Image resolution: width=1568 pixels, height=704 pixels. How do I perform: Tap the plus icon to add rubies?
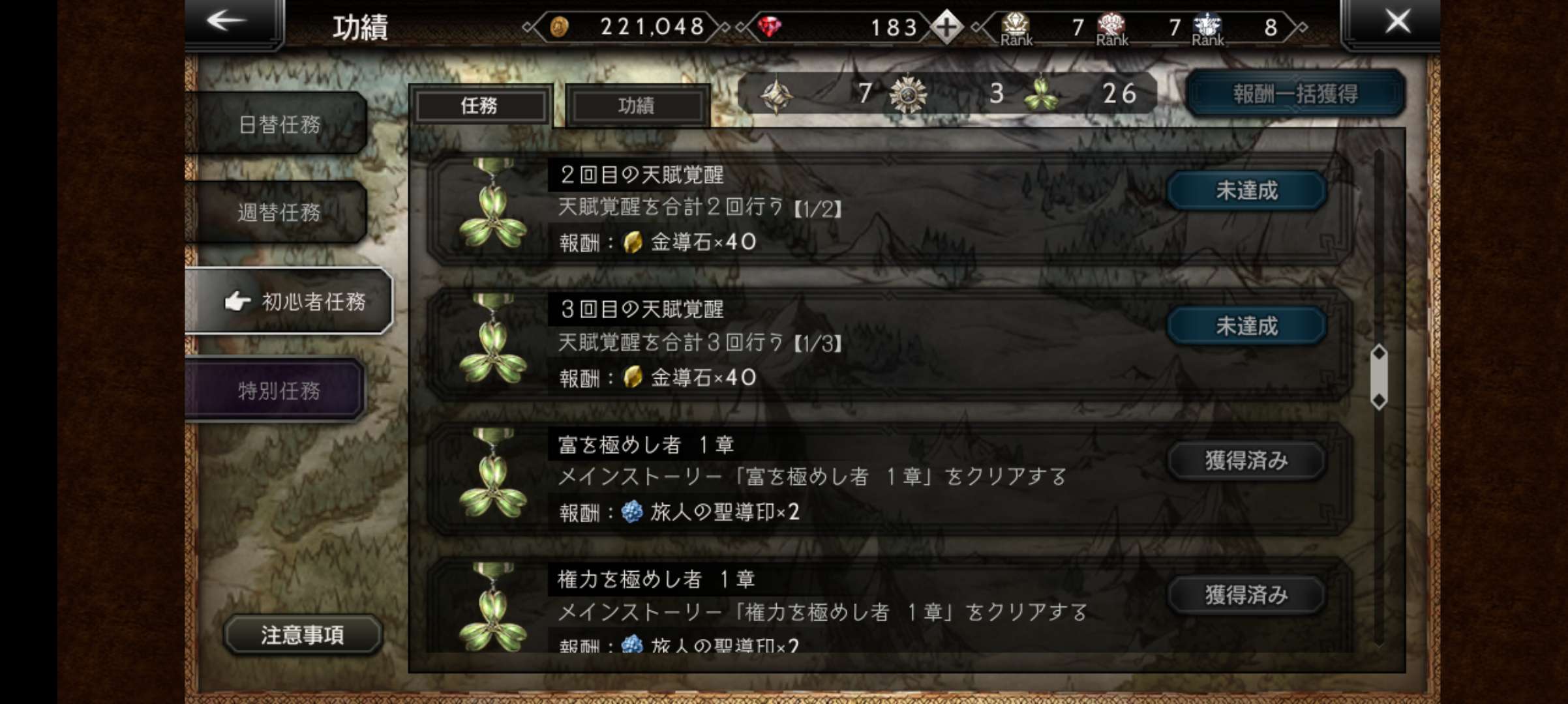946,27
